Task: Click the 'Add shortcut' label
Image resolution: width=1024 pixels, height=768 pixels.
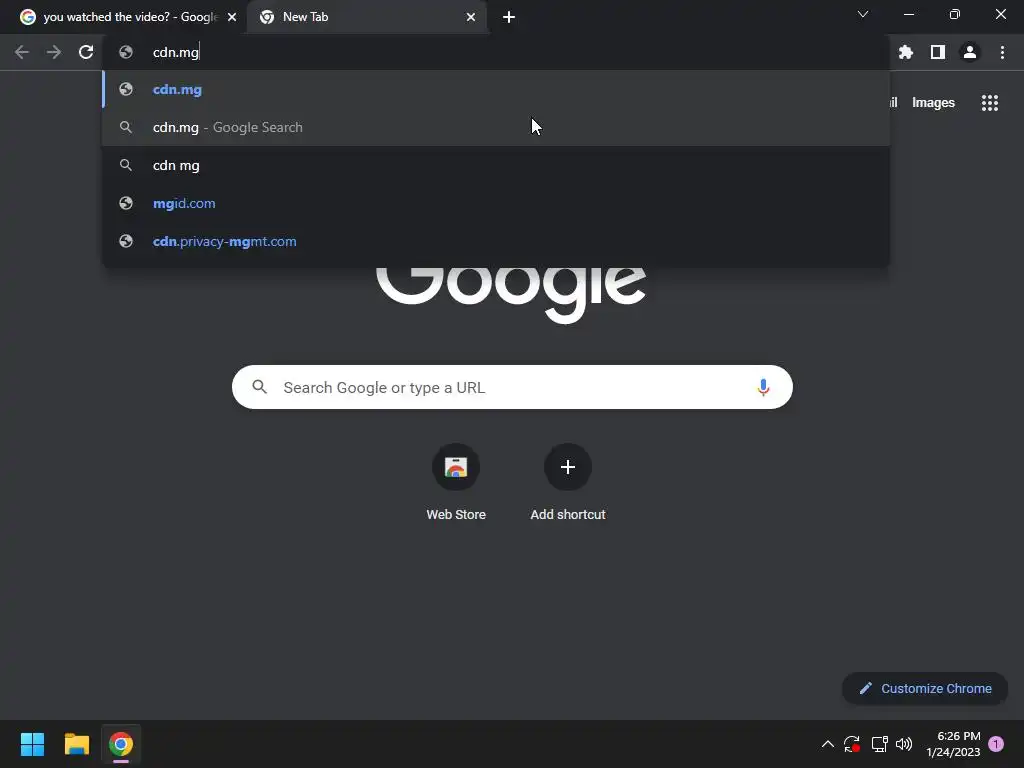Action: click(x=568, y=515)
